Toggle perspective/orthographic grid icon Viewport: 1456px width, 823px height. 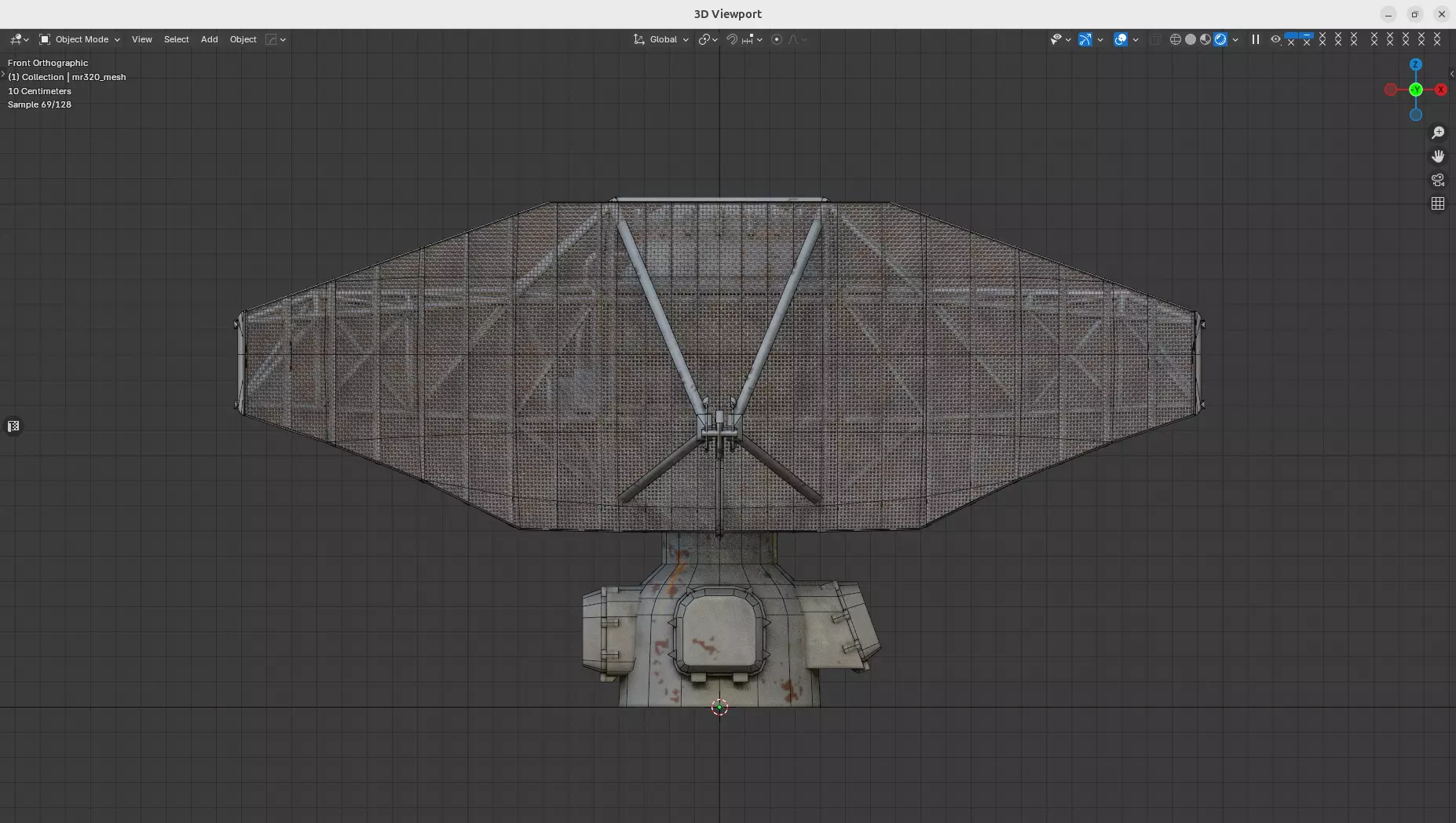1438,203
